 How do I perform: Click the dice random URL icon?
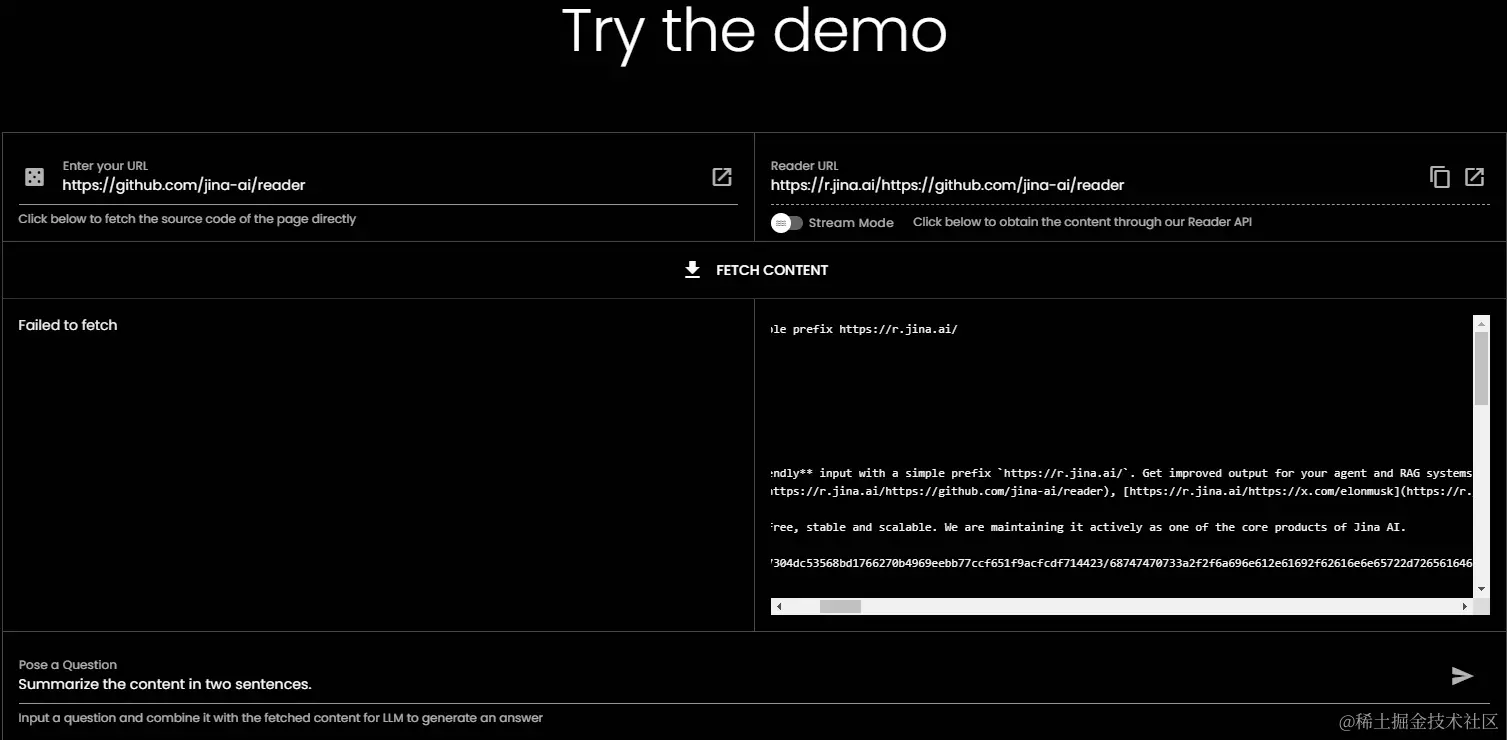coord(34,177)
